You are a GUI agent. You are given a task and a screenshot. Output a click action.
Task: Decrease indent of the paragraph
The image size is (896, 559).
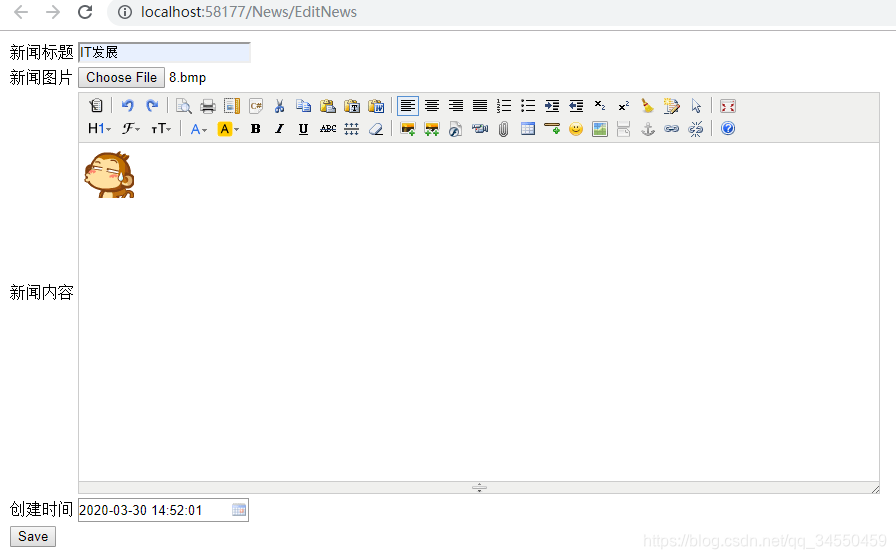click(x=575, y=106)
